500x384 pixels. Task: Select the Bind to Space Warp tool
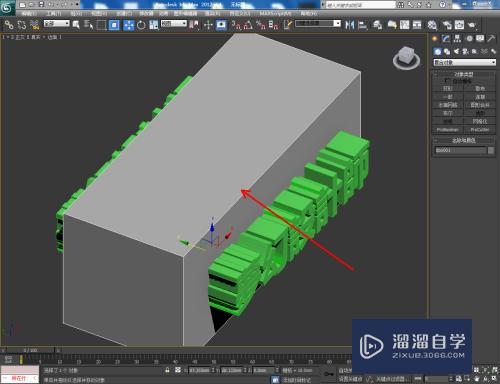point(34,25)
